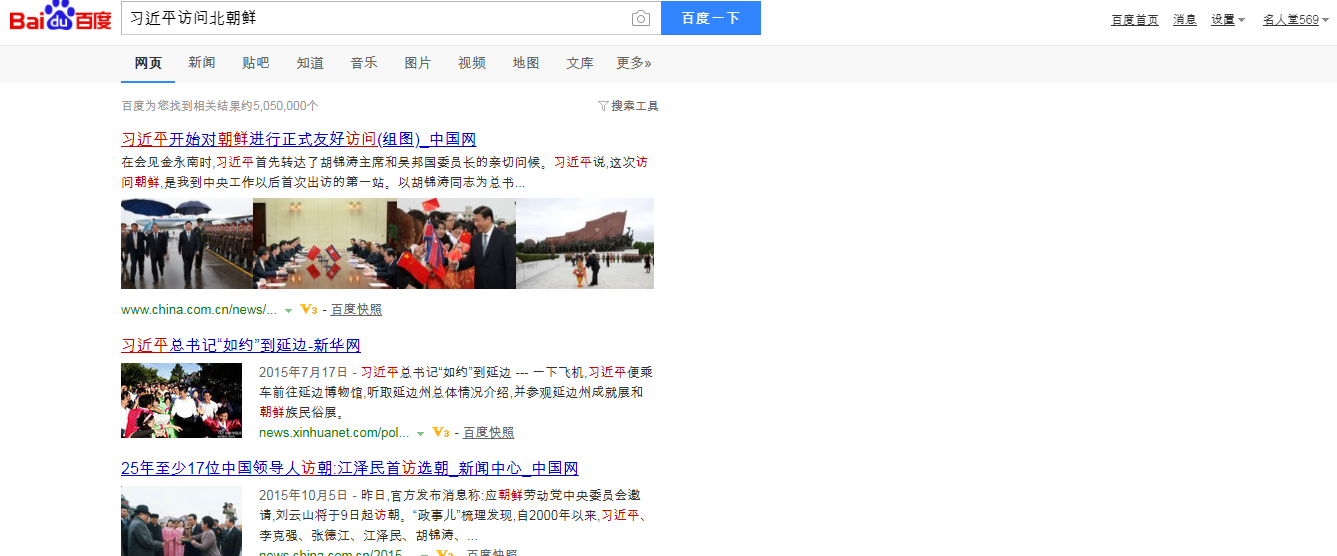
Task: Switch to the 新闻 tab
Action: point(202,63)
